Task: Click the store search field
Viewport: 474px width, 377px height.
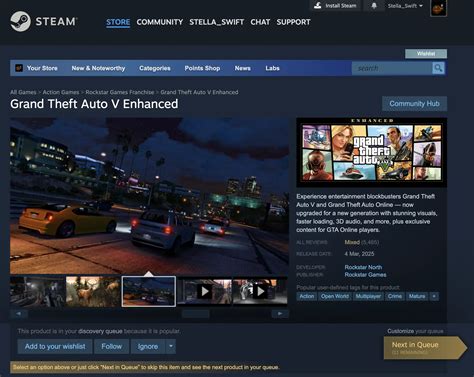Action: (x=392, y=68)
